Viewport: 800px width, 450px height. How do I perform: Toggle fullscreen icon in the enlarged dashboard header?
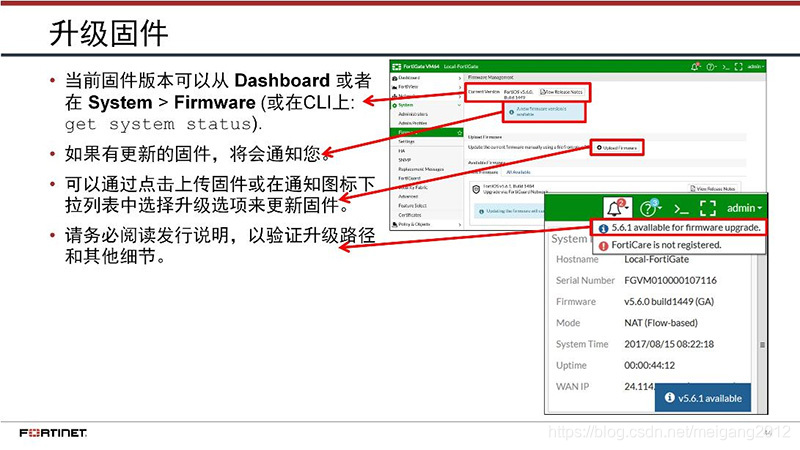click(708, 208)
